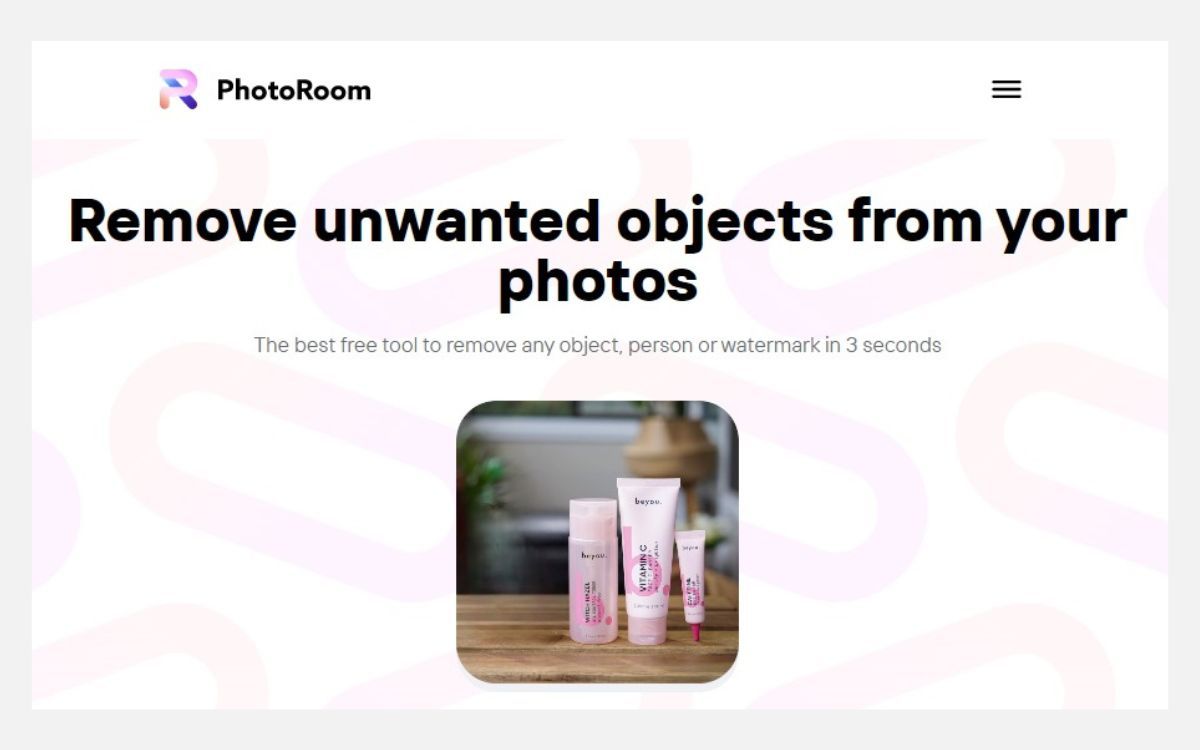Viewport: 1200px width, 750px height.
Task: Click the word "photos" in the headline
Action: [597, 281]
